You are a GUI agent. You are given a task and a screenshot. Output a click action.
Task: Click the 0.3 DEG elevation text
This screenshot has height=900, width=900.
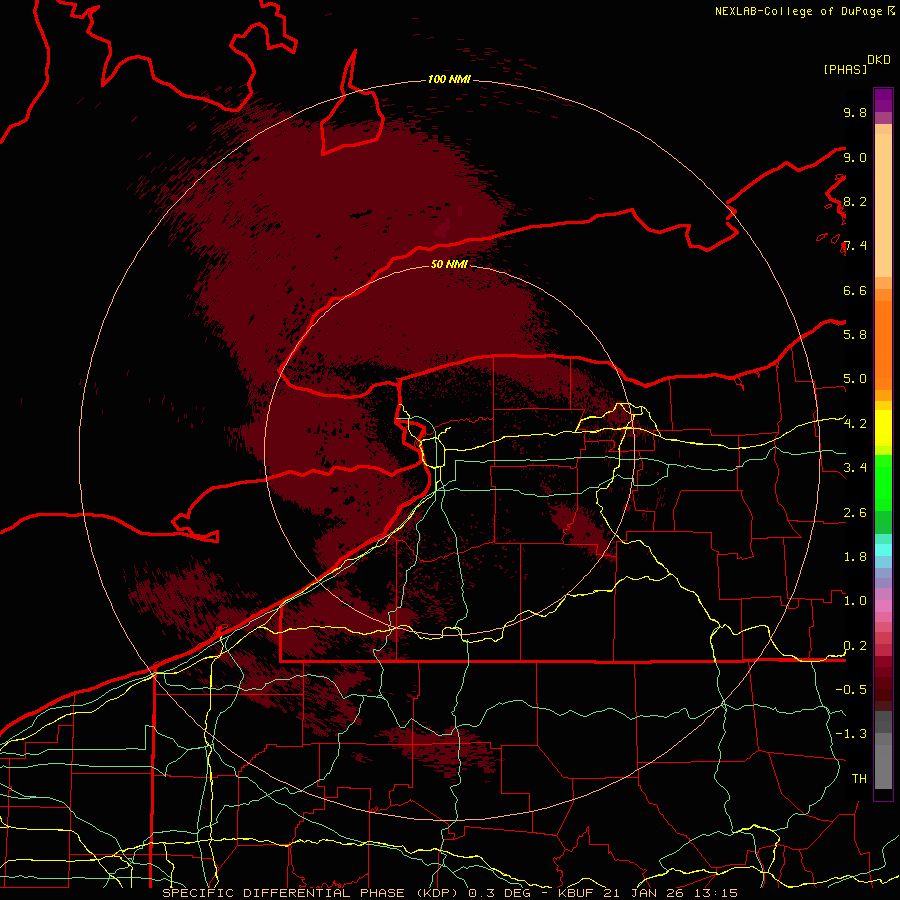tap(498, 893)
